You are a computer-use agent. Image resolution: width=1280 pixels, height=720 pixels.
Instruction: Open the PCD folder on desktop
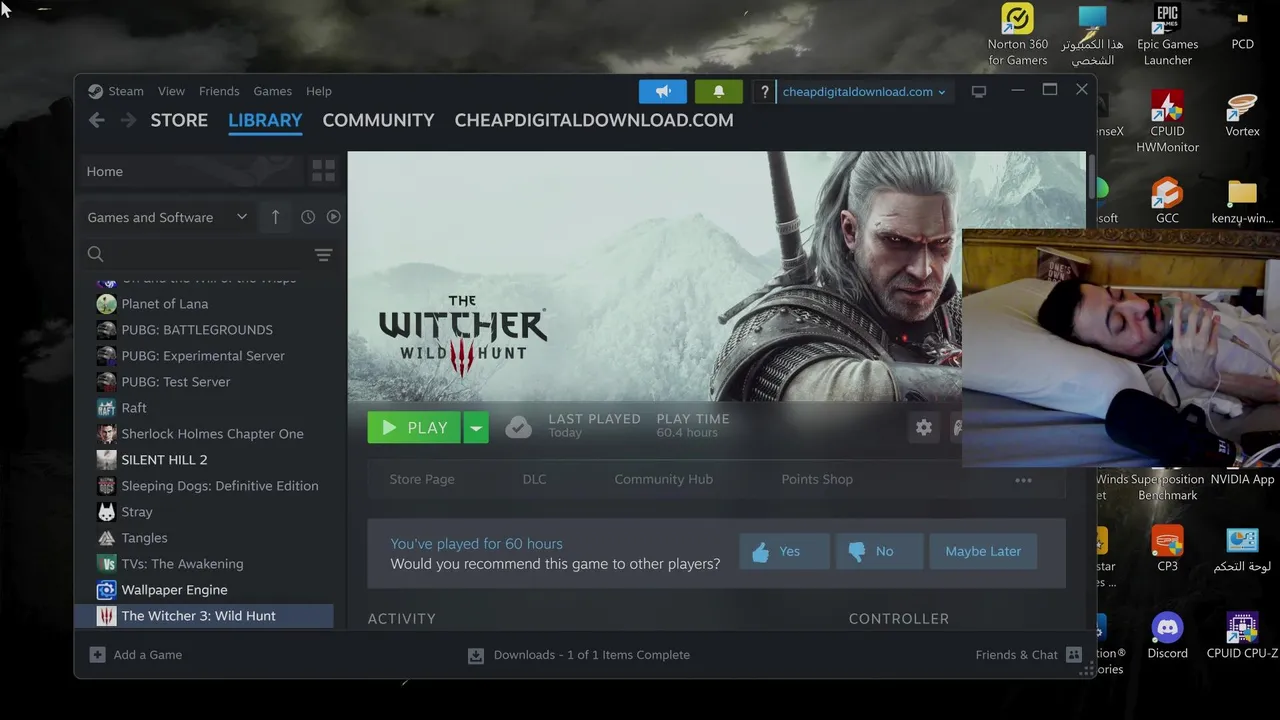[x=1242, y=28]
